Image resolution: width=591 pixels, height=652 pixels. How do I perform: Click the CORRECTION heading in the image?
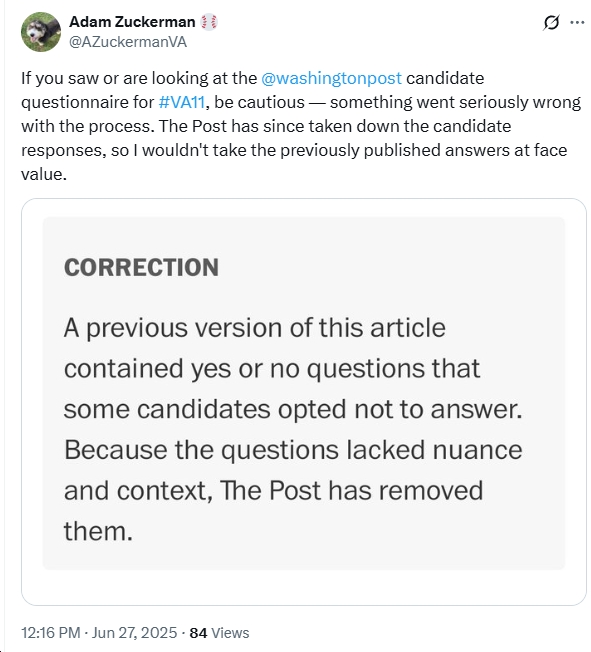(141, 267)
